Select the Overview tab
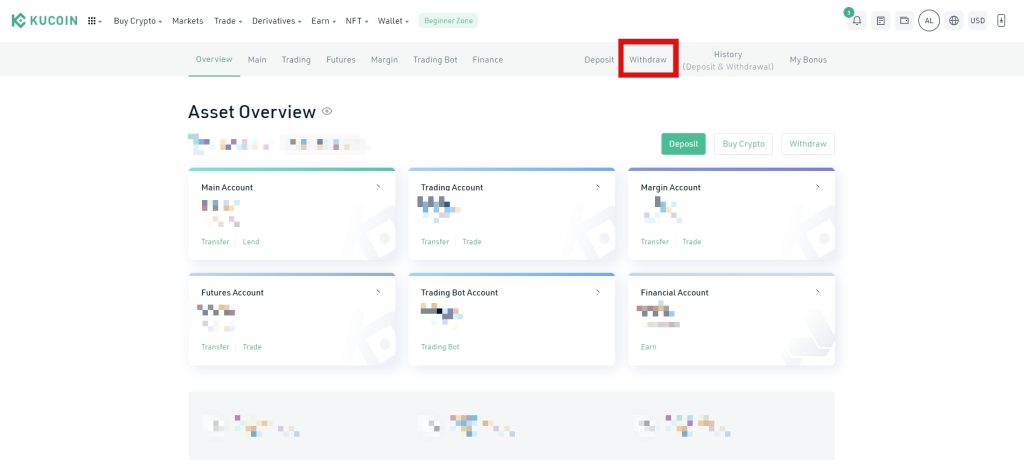This screenshot has width=1024, height=468. [214, 59]
